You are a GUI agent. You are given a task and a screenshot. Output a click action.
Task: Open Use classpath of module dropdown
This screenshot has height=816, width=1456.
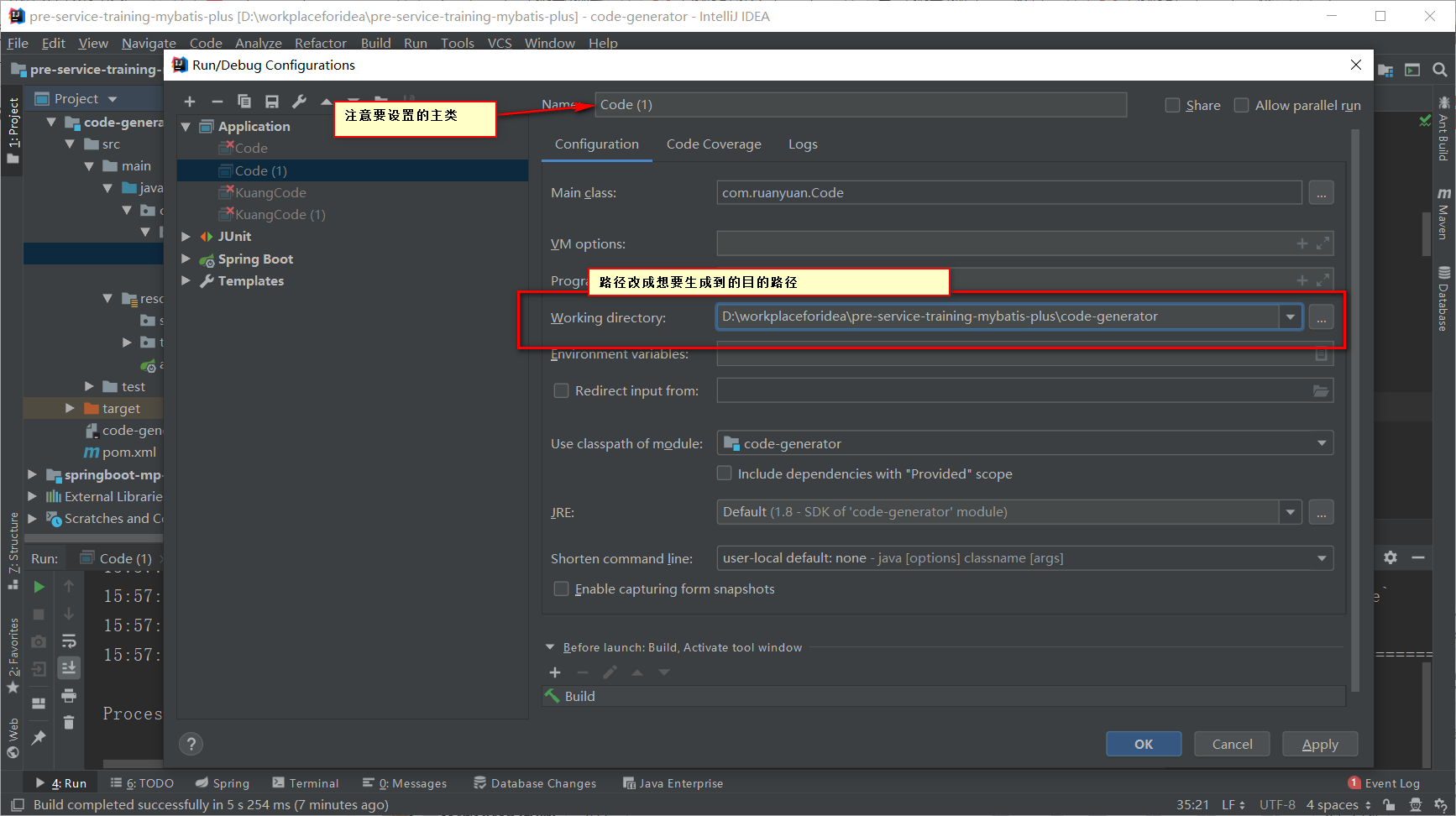point(1322,443)
